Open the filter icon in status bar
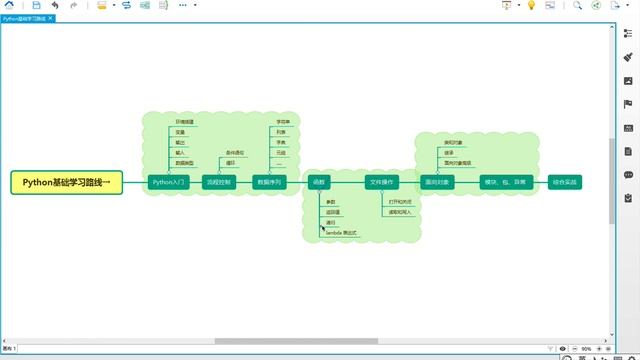 point(550,349)
